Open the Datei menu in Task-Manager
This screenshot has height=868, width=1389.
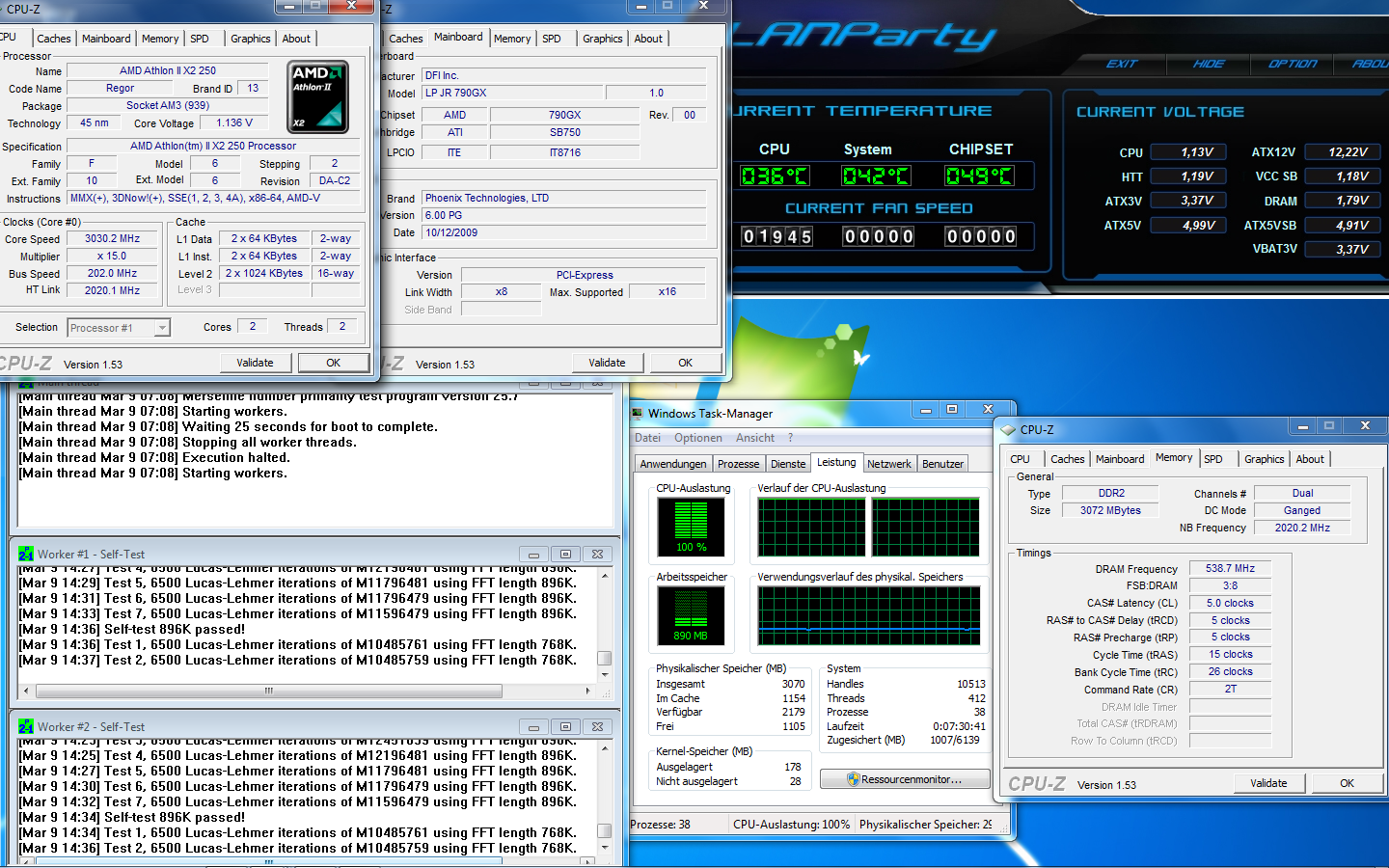click(x=647, y=438)
